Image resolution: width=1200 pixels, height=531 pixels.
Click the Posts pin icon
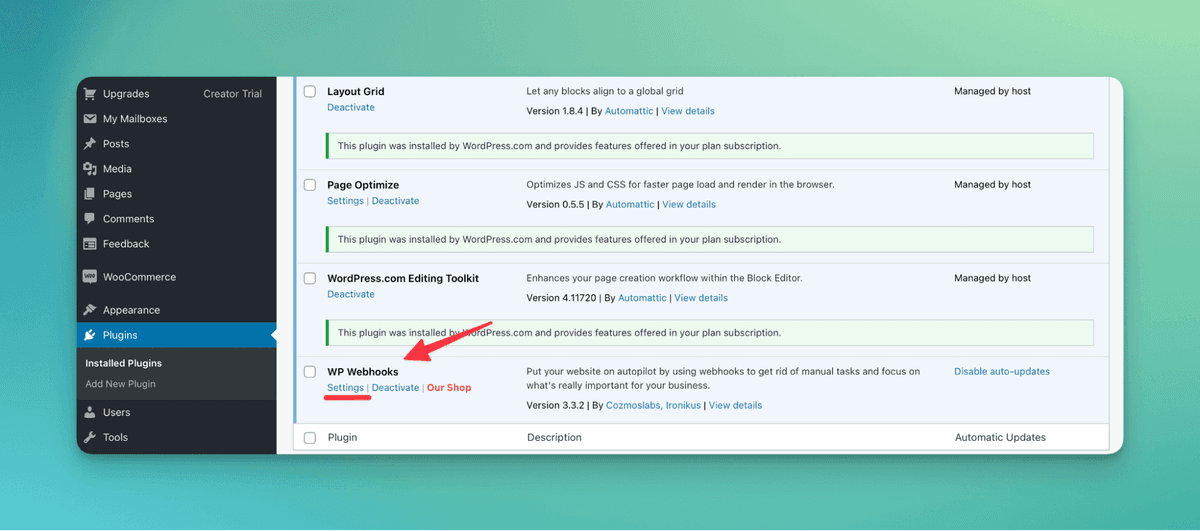[x=90, y=144]
